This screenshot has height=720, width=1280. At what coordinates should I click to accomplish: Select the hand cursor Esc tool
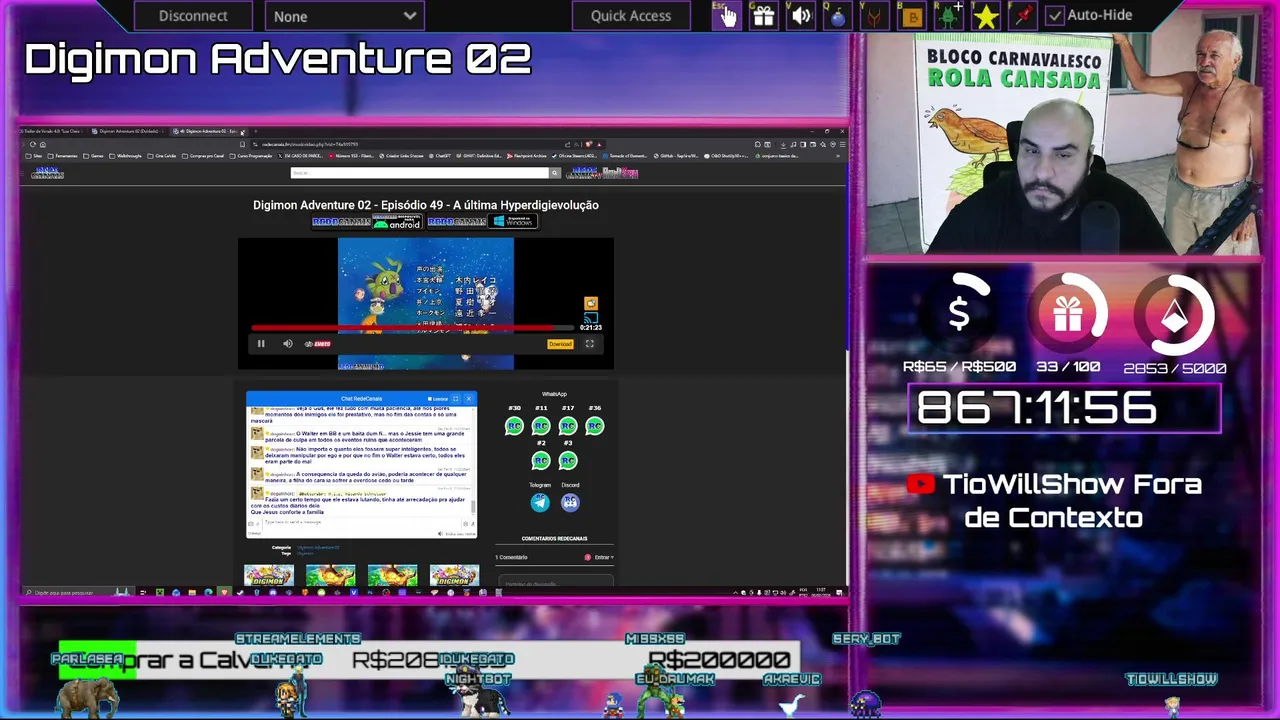click(x=725, y=15)
